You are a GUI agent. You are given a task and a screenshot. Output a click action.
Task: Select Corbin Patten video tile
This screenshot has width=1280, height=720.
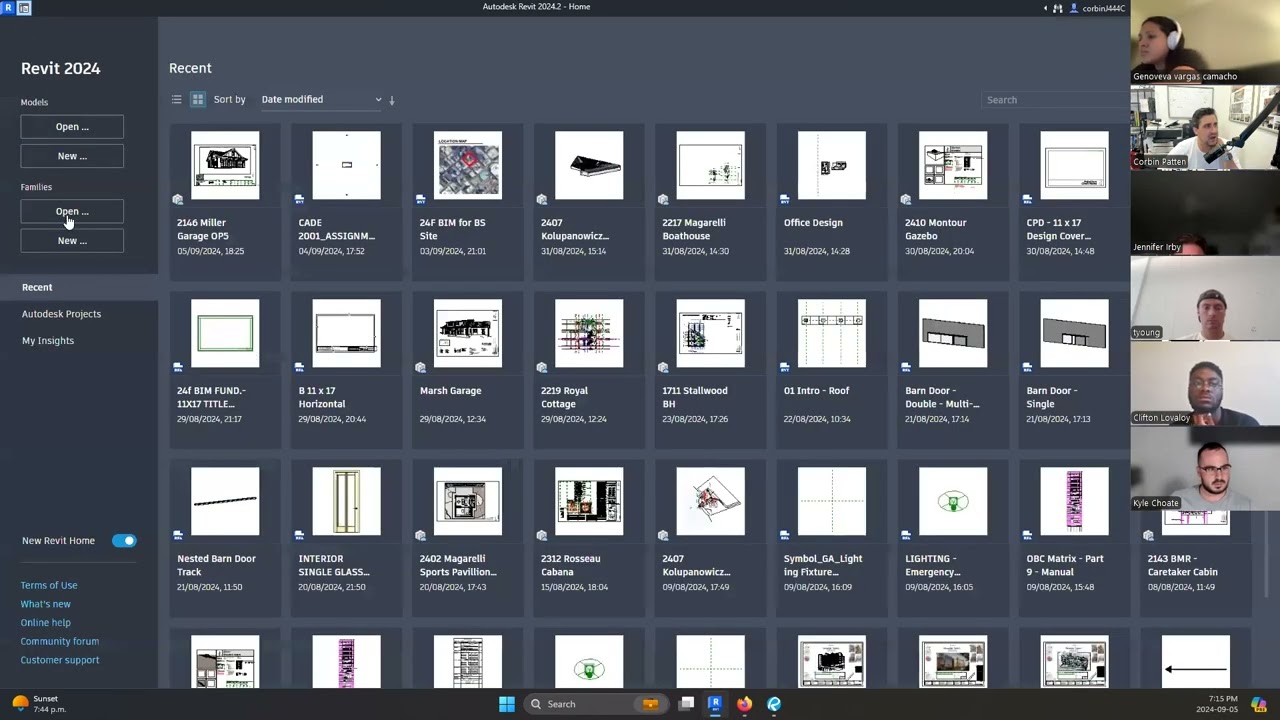point(1205,127)
